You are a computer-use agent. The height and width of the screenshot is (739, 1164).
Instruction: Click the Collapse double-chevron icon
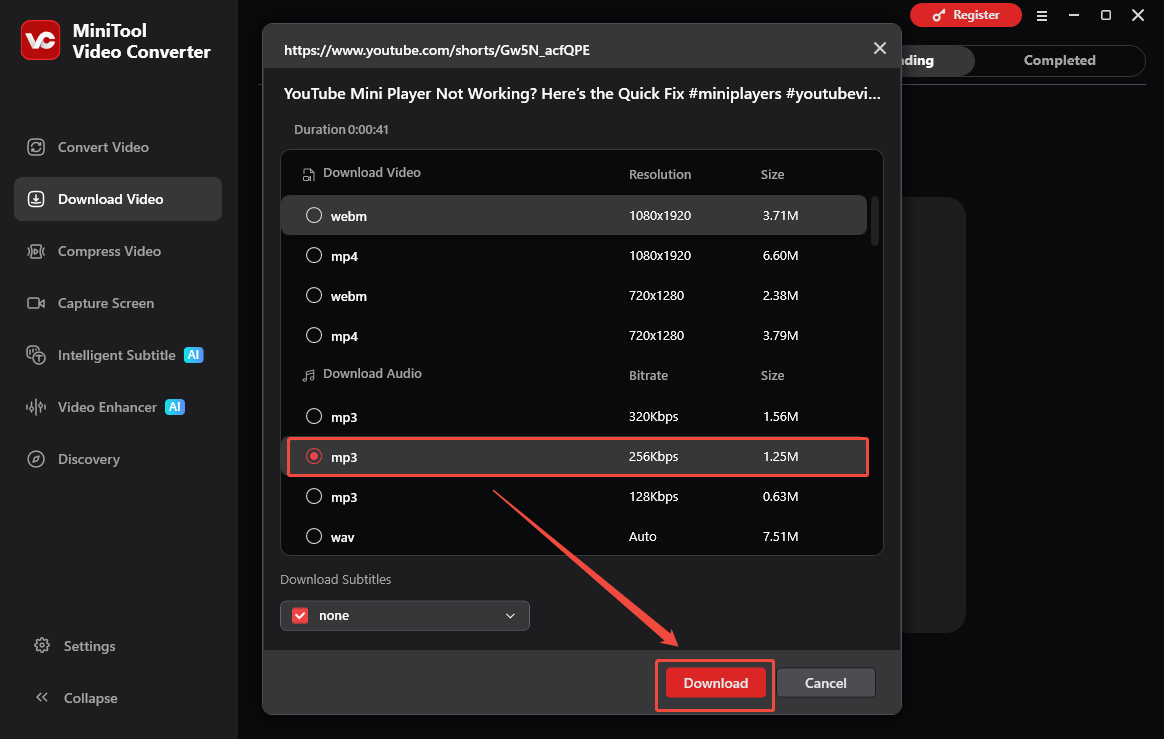click(42, 697)
